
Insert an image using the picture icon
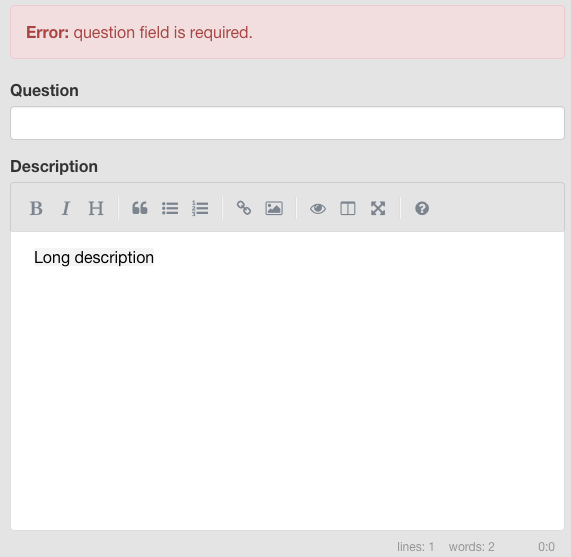pyautogui.click(x=274, y=209)
